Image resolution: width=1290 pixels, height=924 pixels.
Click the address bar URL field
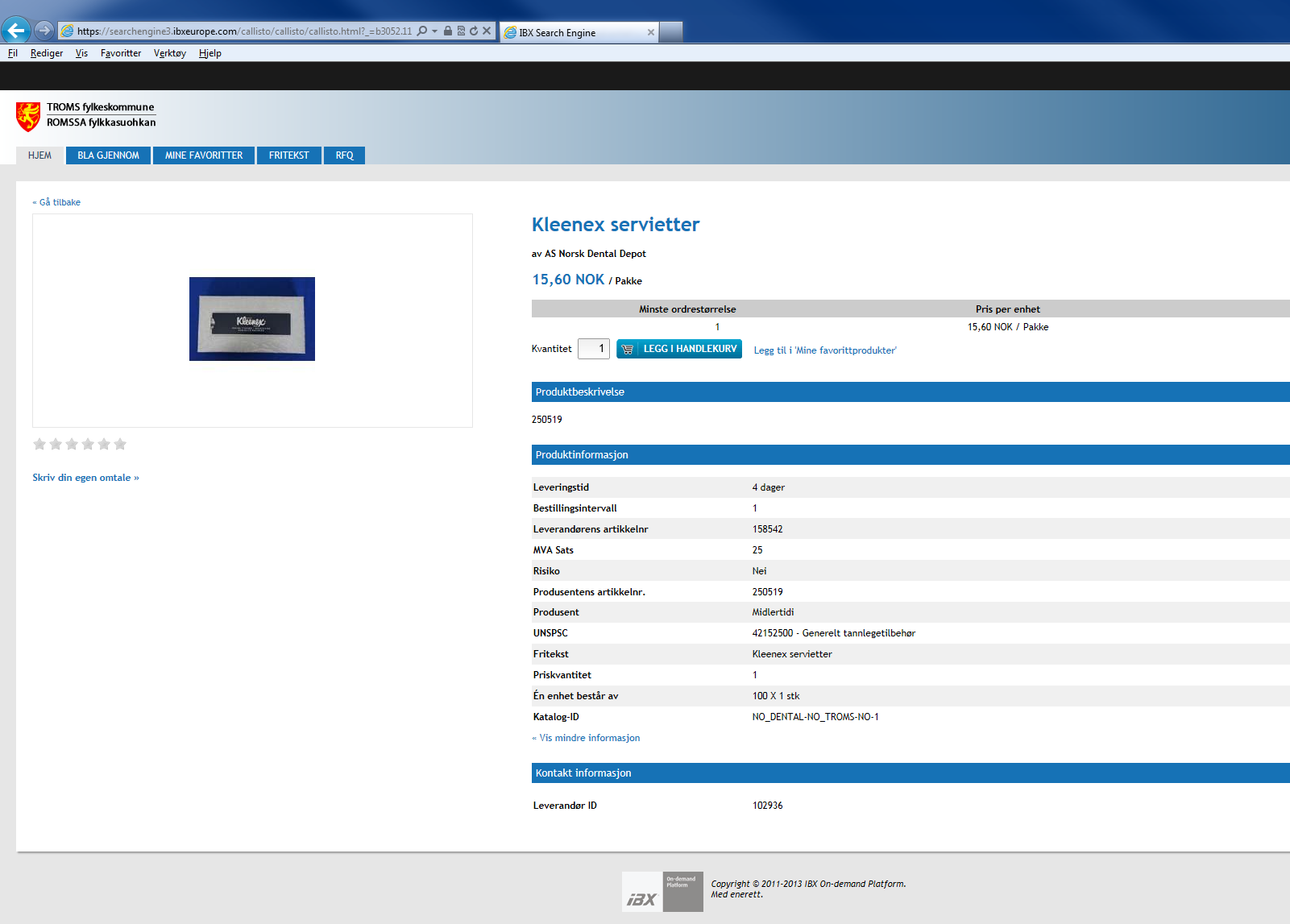244,31
